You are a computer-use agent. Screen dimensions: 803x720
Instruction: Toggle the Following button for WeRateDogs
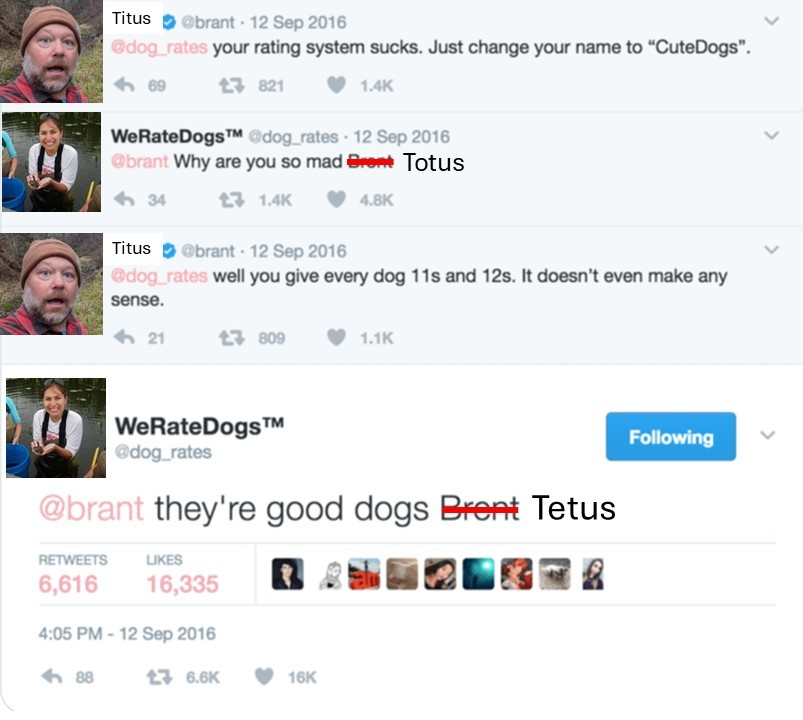pyautogui.click(x=671, y=436)
